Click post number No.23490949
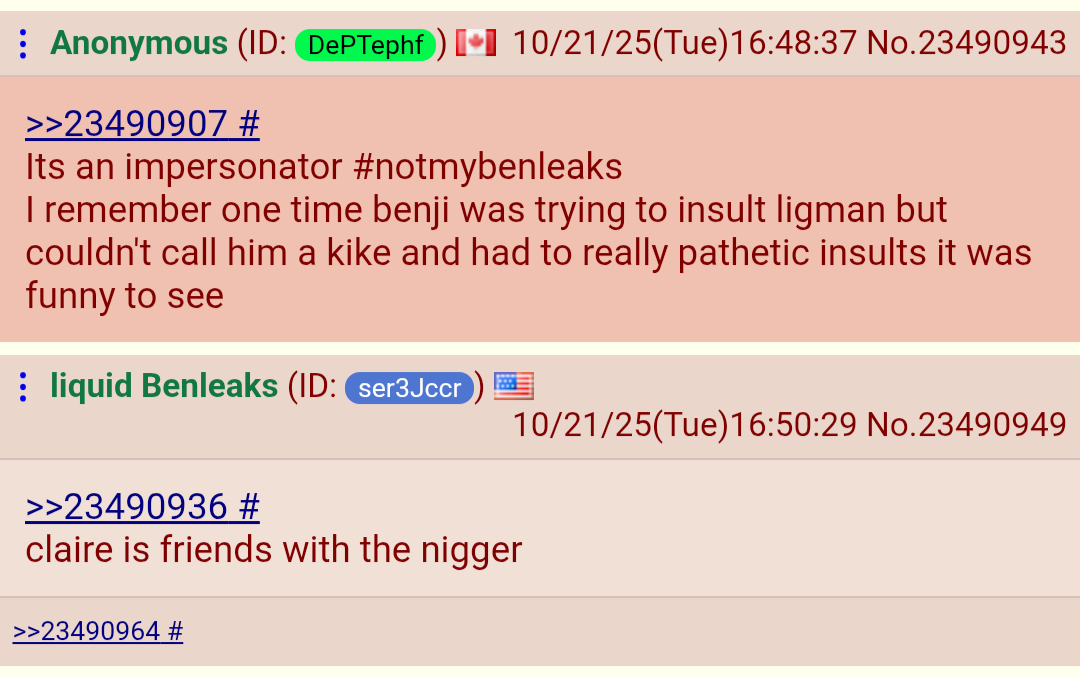 966,424
